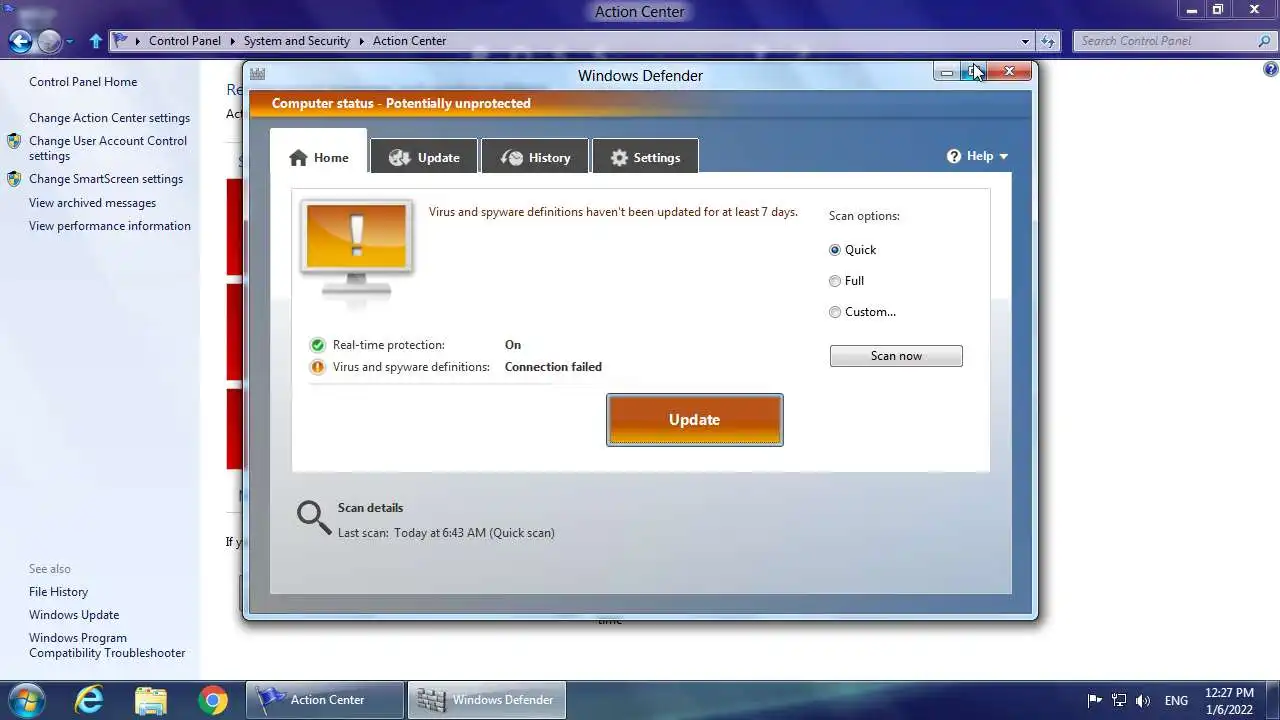
Task: Click the shield icon beside User Account Control settings
Action: click(14, 141)
